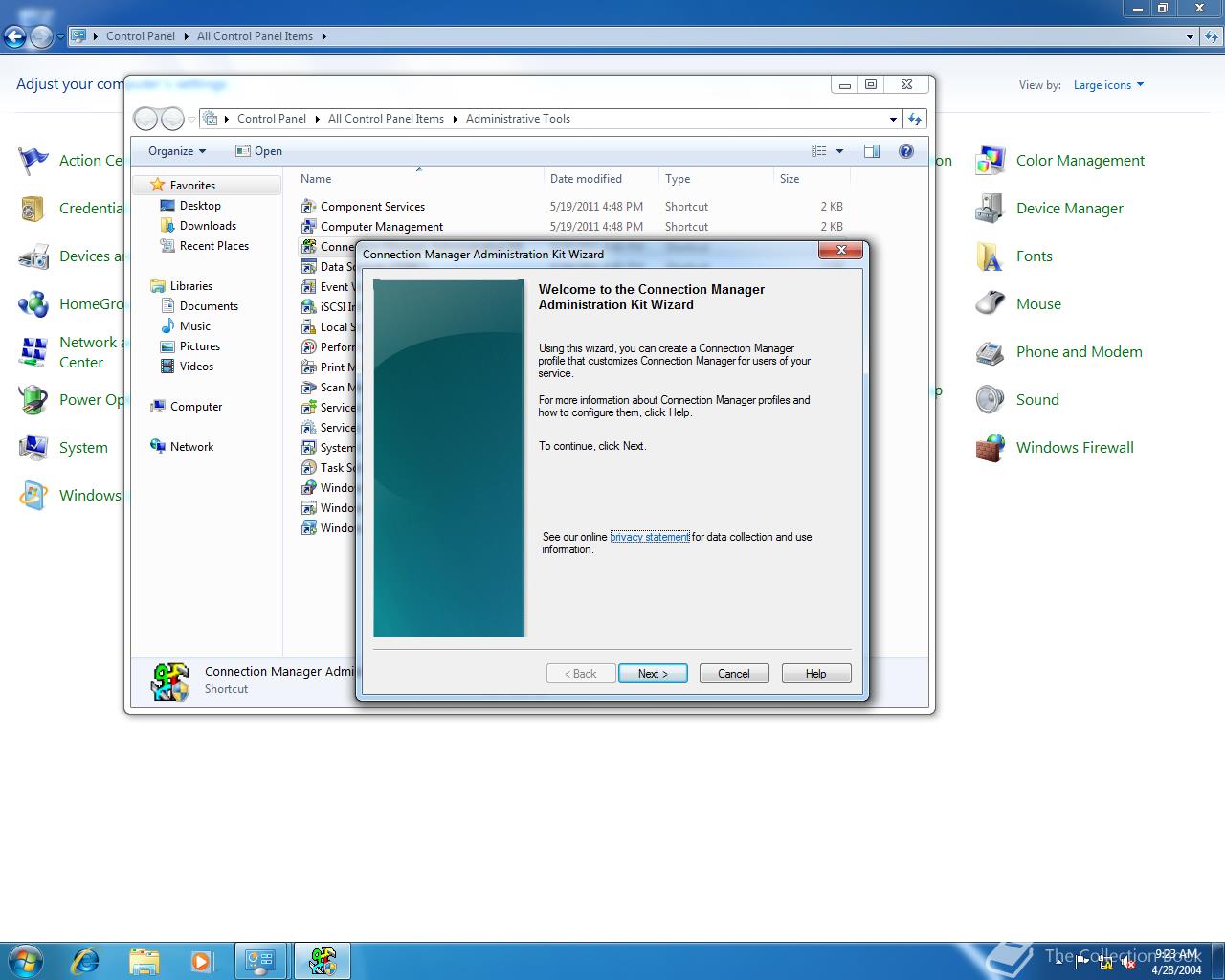Open the HomeGroup icon in Control Panel
Image resolution: width=1225 pixels, height=980 pixels.
point(33,304)
